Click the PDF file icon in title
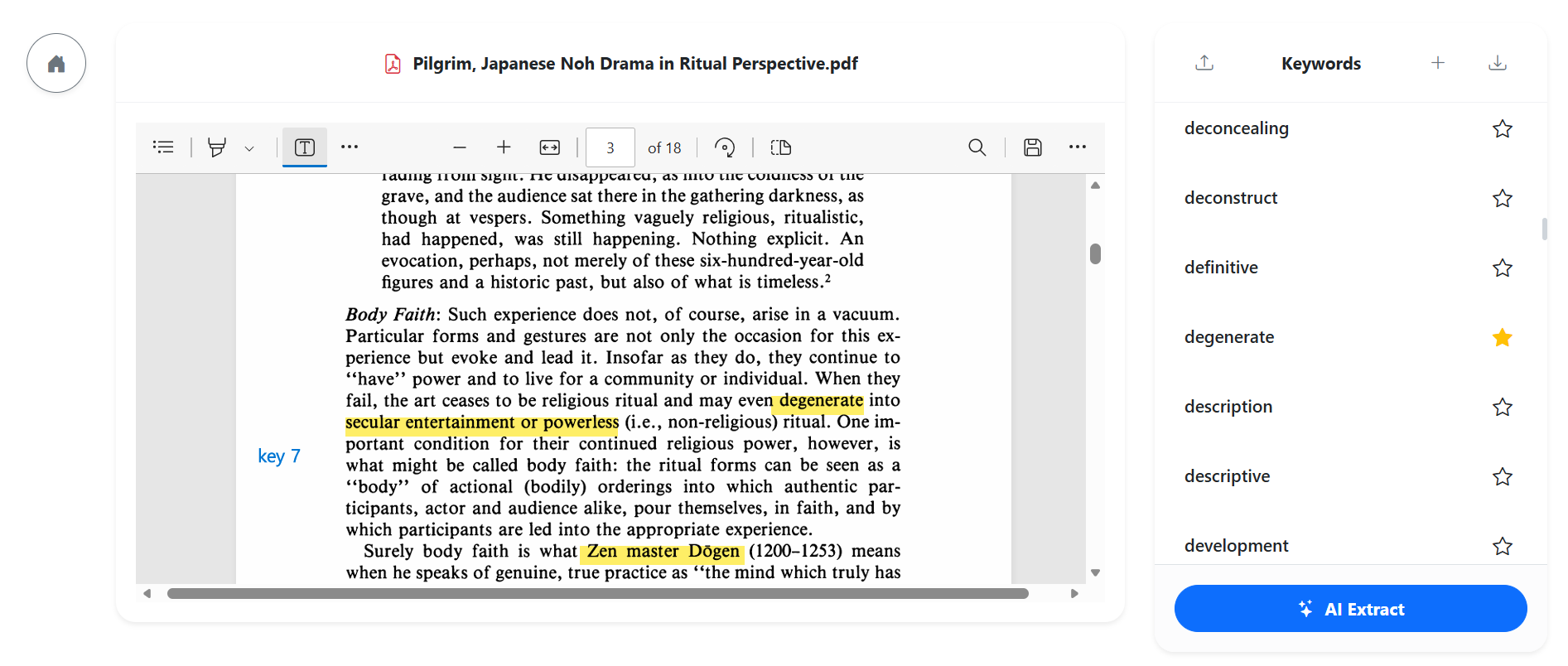This screenshot has height=666, width=1568. point(393,64)
